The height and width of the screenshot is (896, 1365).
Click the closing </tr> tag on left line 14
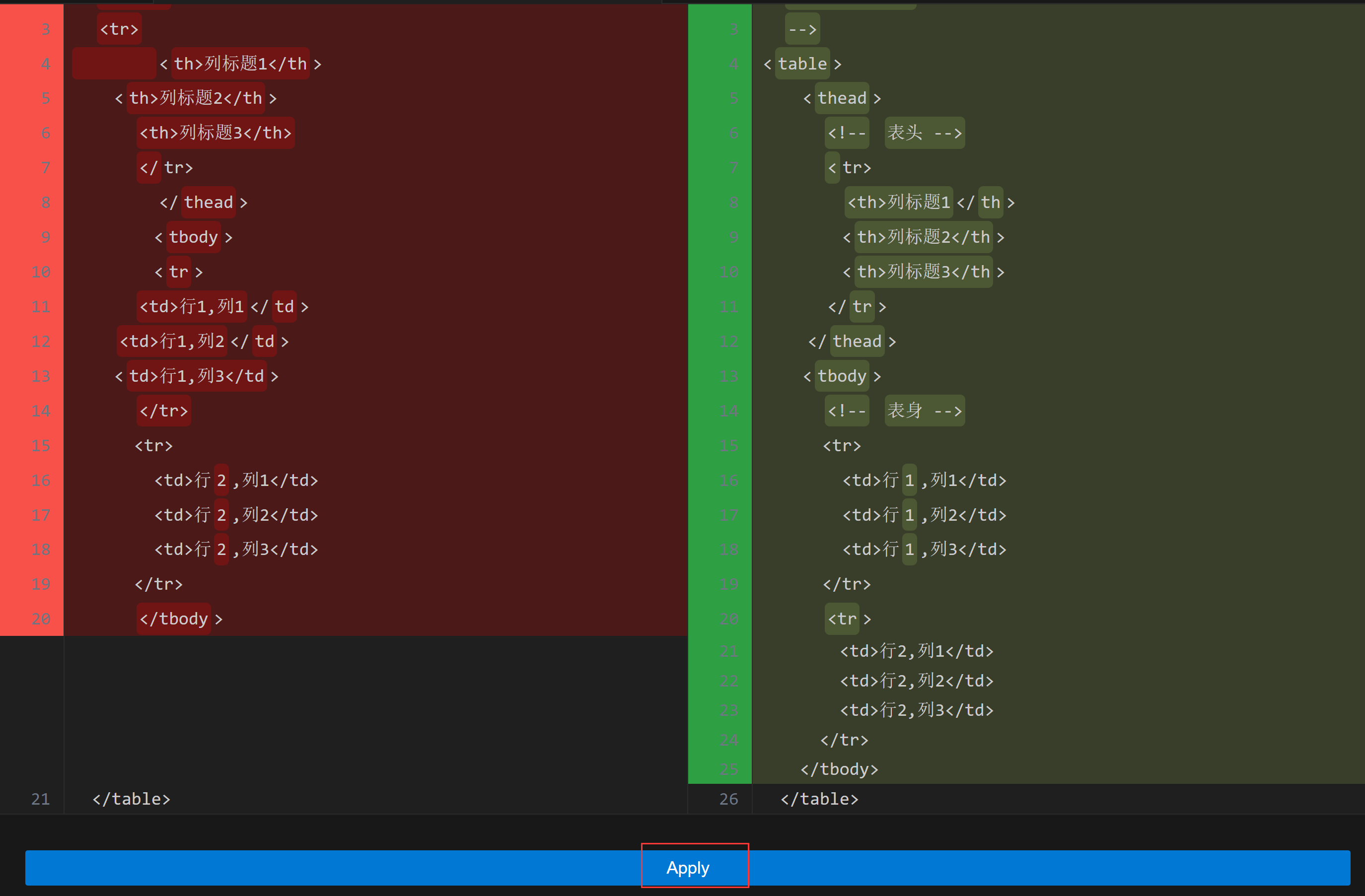163,411
